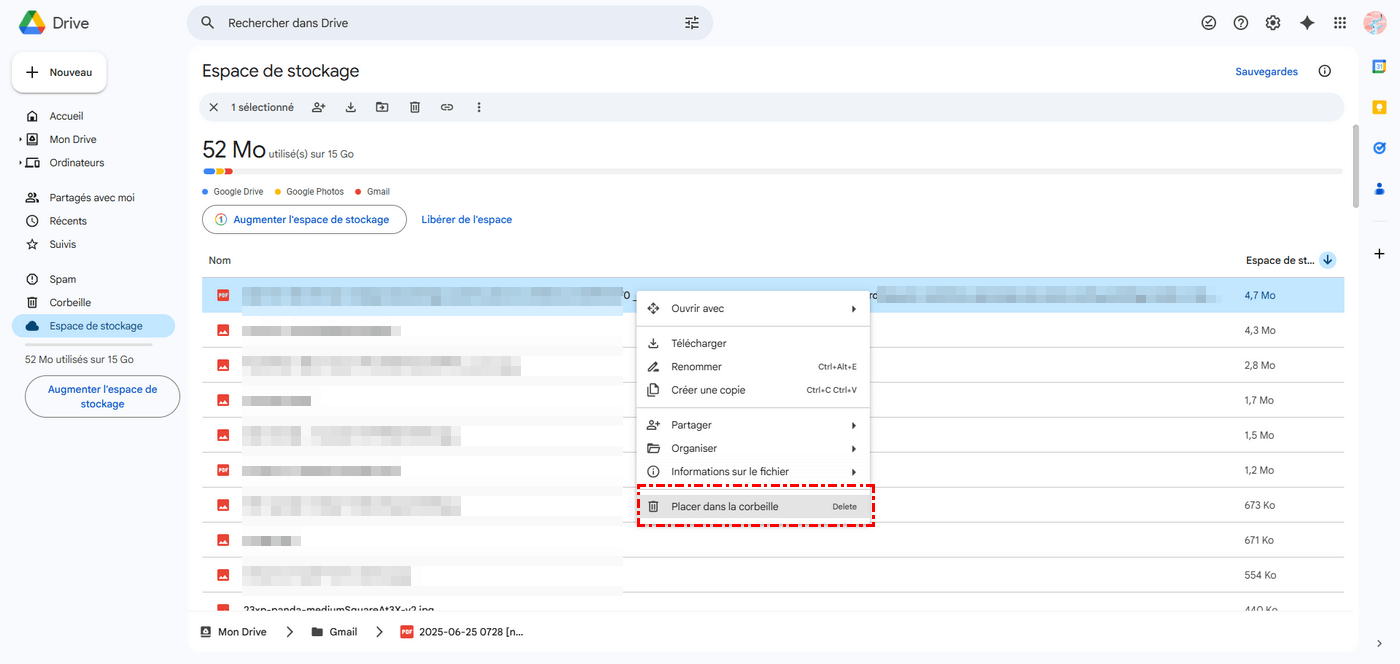The height and width of the screenshot is (664, 1400).
Task: Choose Créer une copie in the menu
Action: (x=753, y=390)
